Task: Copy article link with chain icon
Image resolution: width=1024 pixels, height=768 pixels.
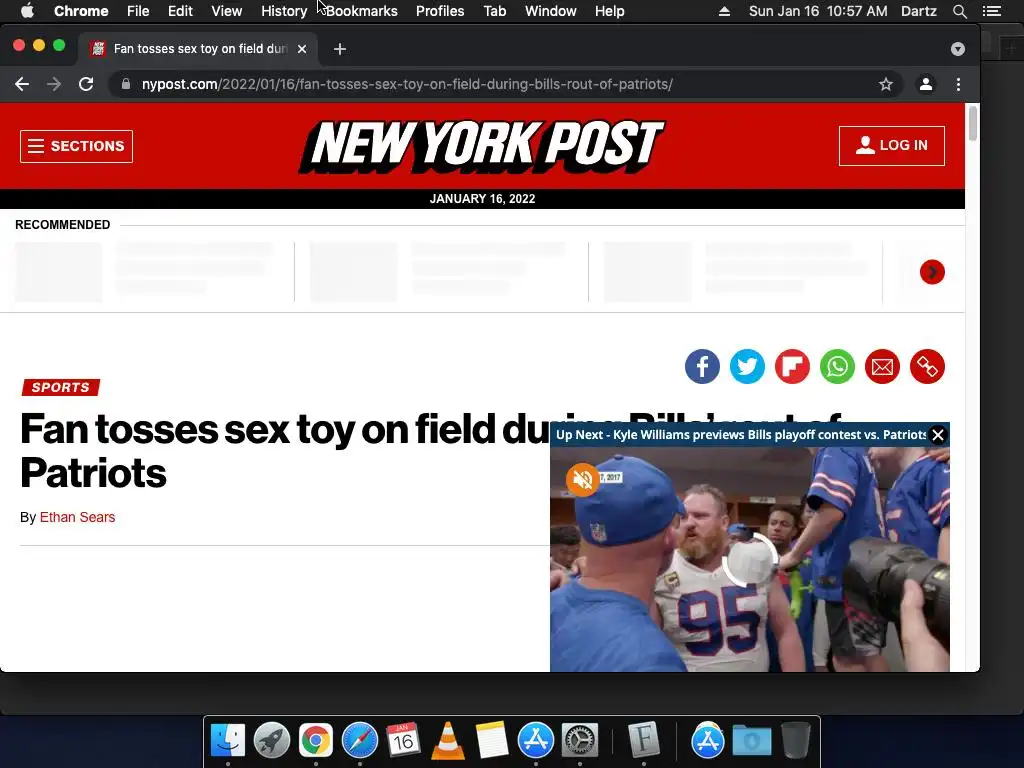Action: (x=927, y=366)
